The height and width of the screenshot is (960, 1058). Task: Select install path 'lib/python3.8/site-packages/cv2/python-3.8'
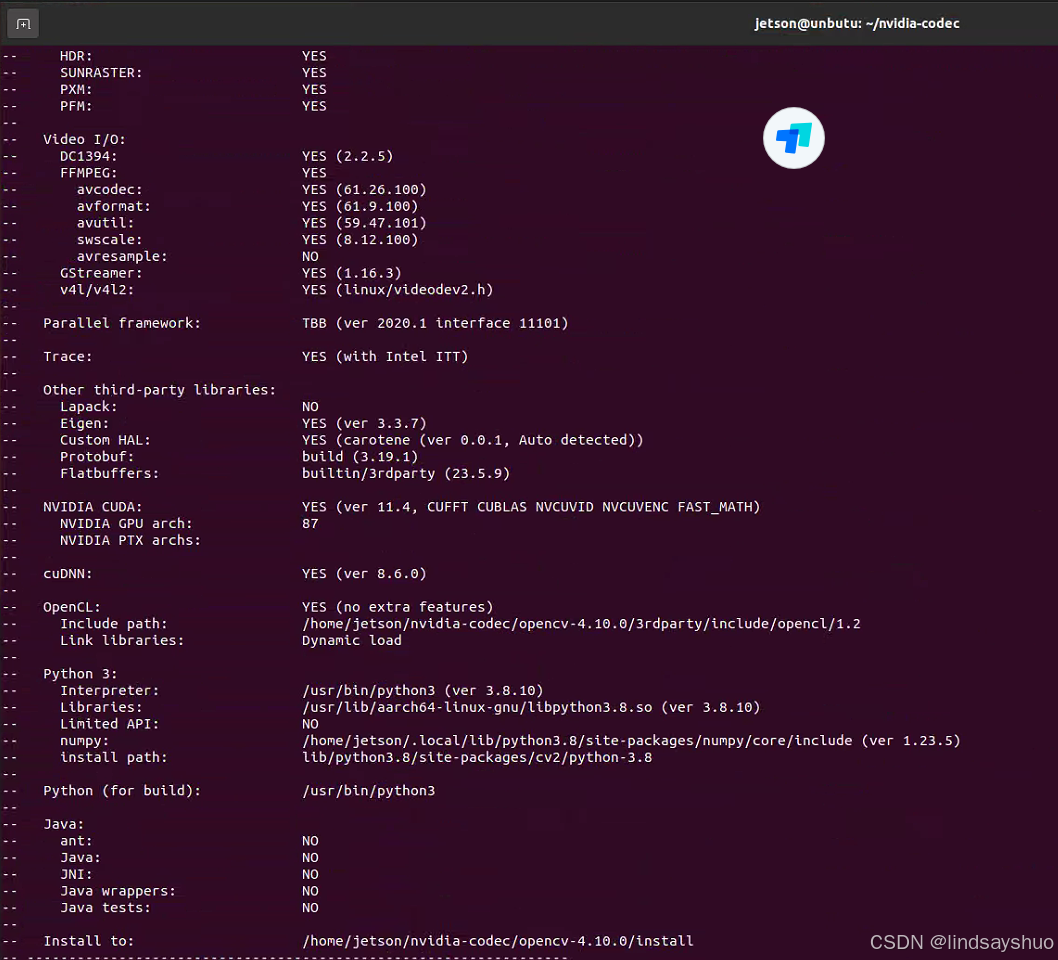click(x=477, y=758)
